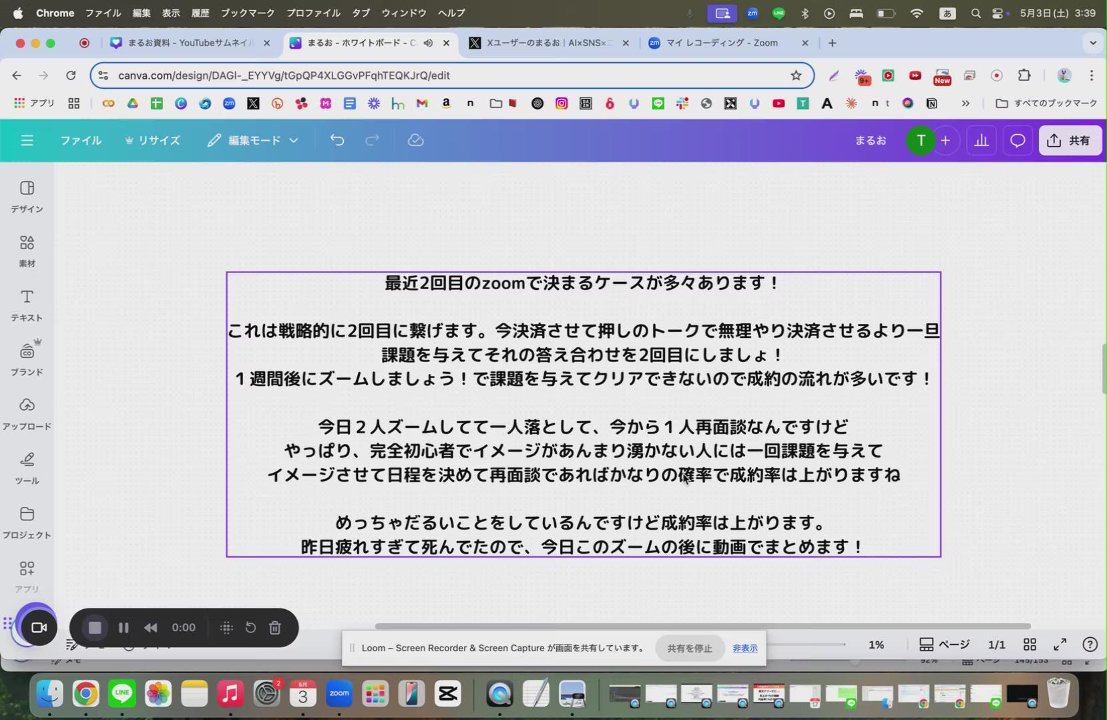Open the 素材 elements panel

(x=27, y=251)
